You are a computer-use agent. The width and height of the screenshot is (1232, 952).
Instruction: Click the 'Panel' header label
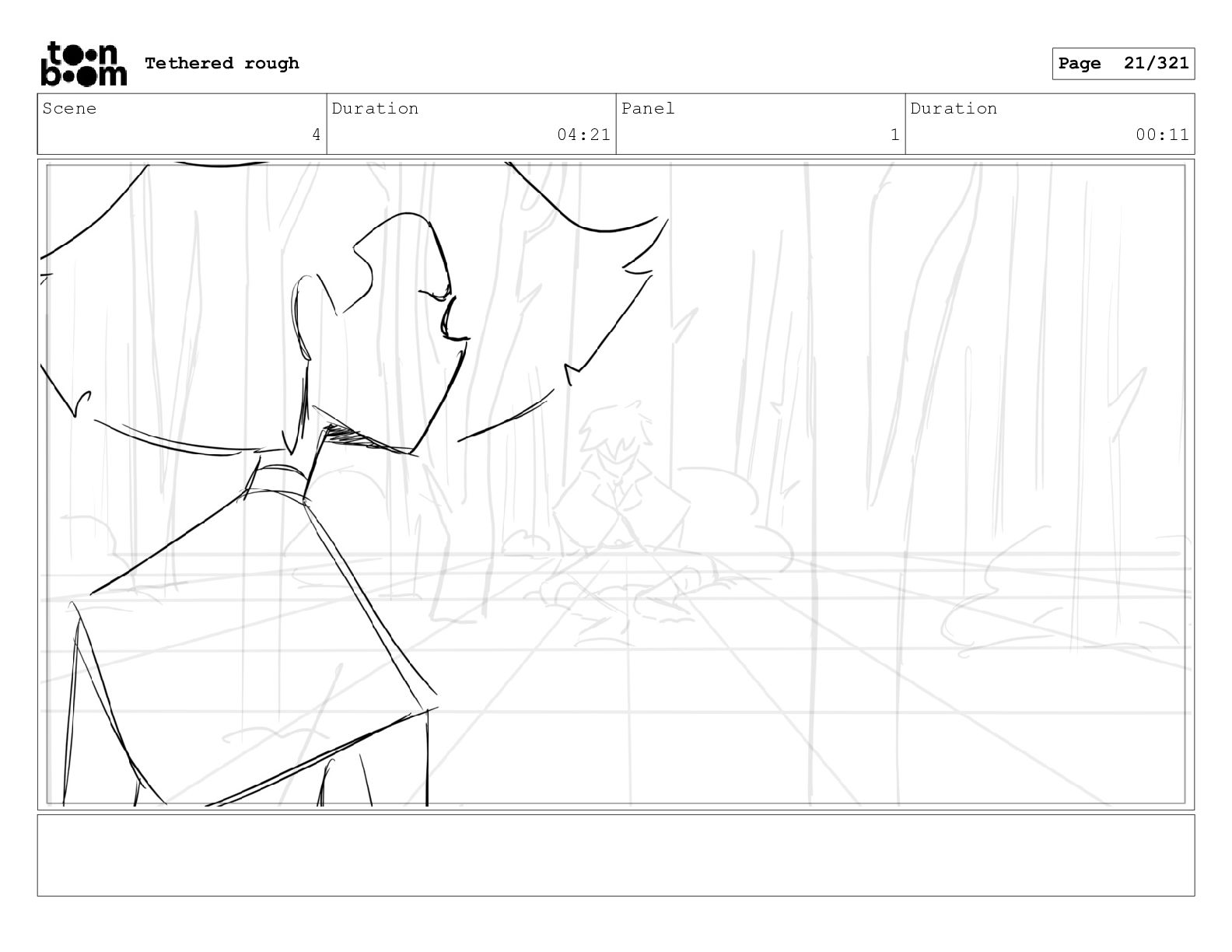click(x=648, y=108)
